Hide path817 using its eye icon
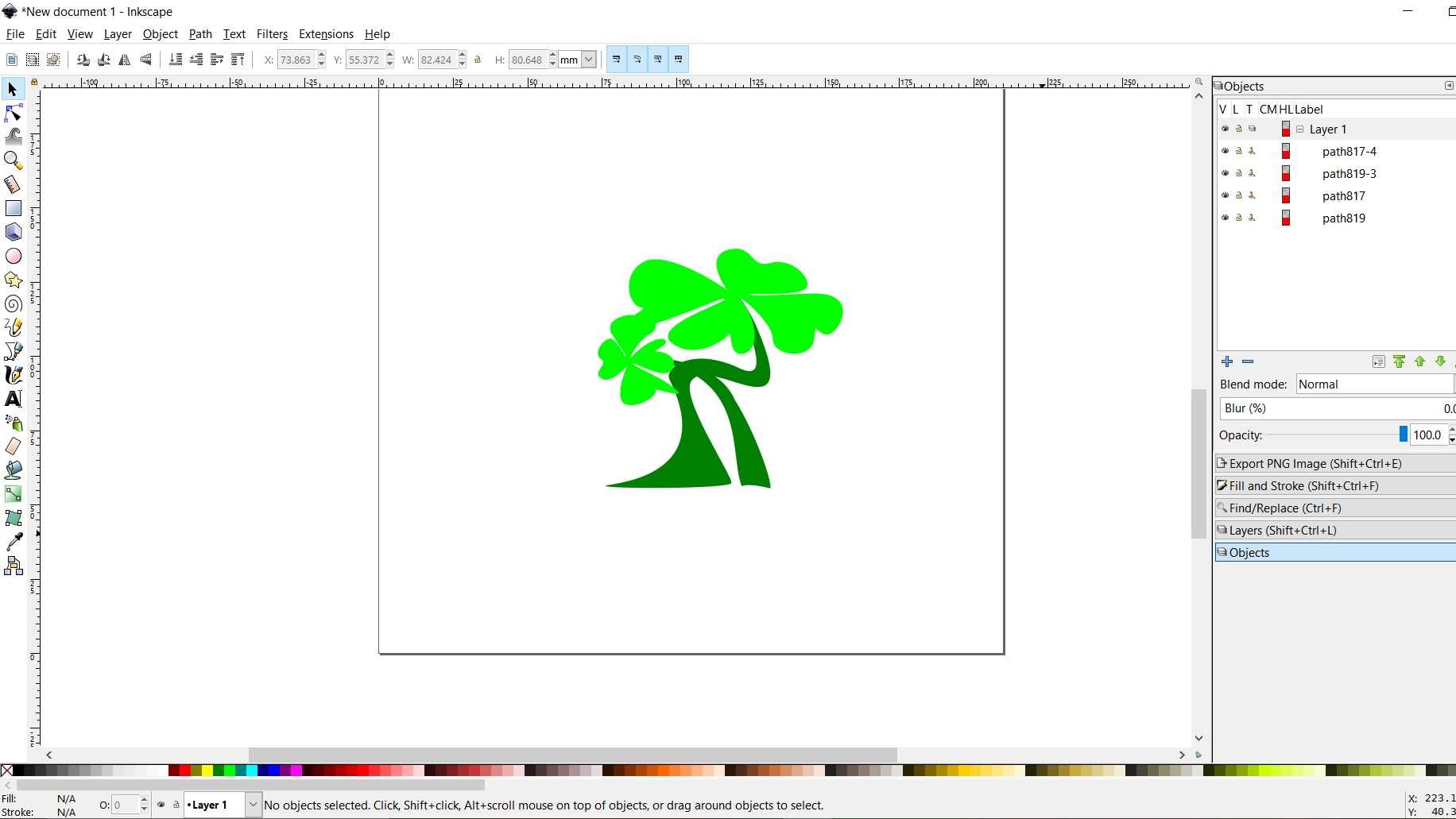The image size is (1456, 819). tap(1225, 195)
